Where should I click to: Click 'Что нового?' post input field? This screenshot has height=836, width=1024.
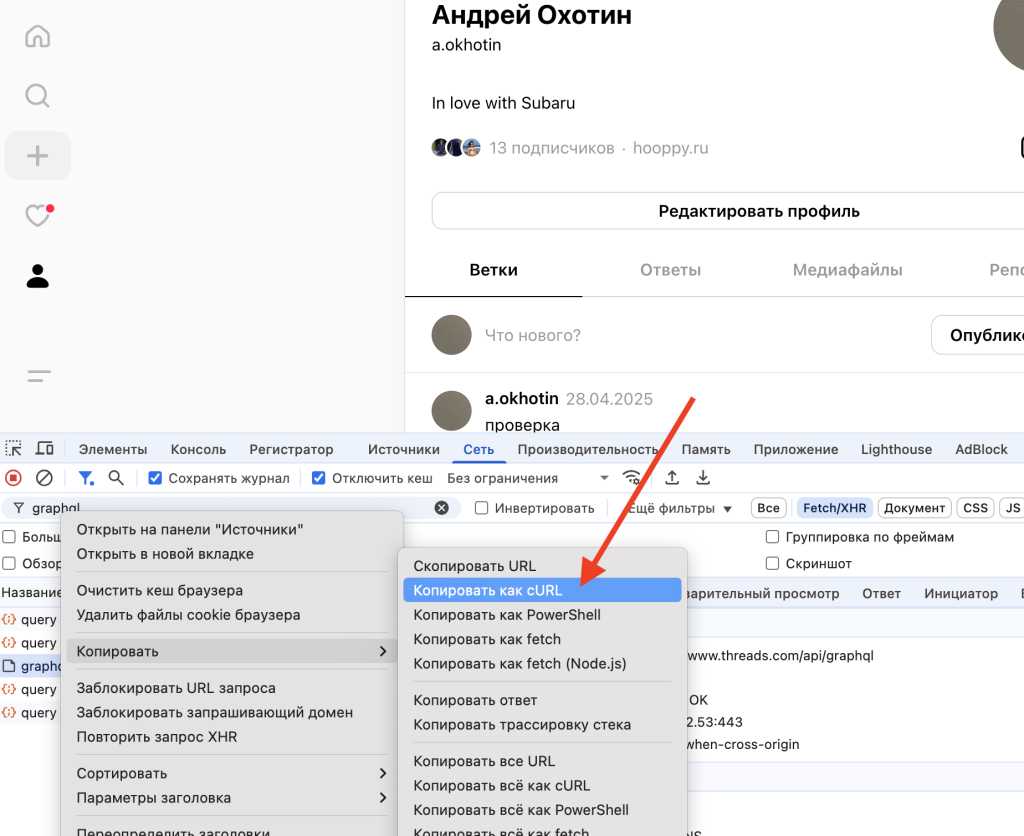click(700, 335)
